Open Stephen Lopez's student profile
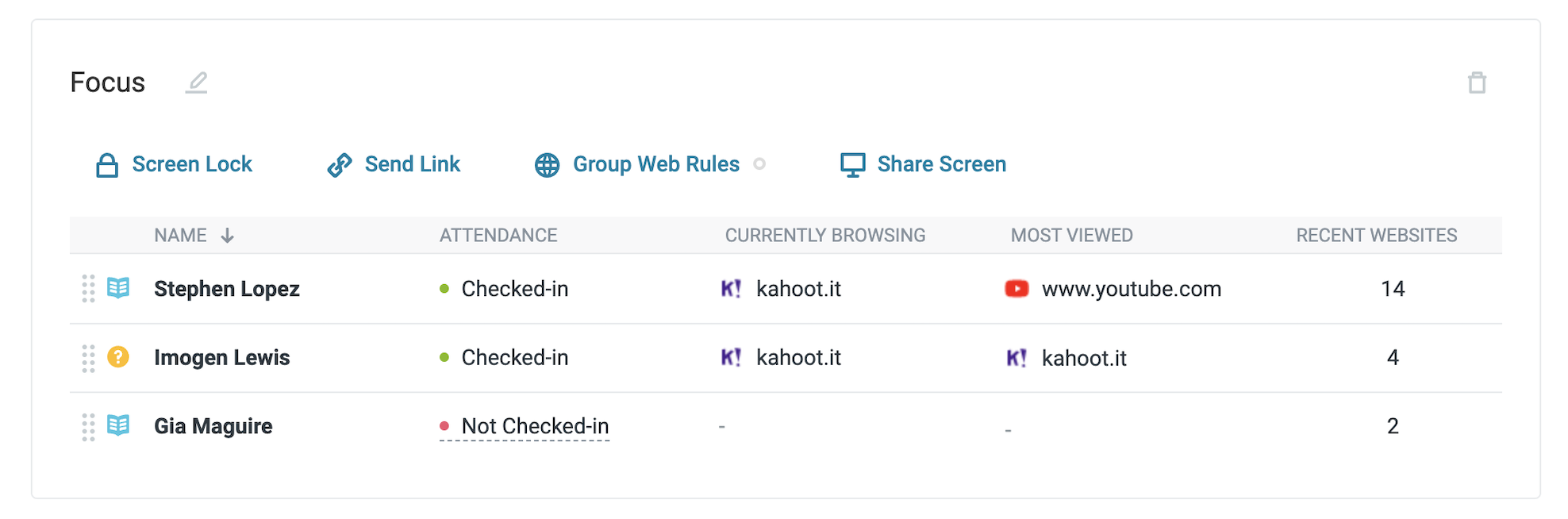This screenshot has height=519, width=1568. coord(227,289)
